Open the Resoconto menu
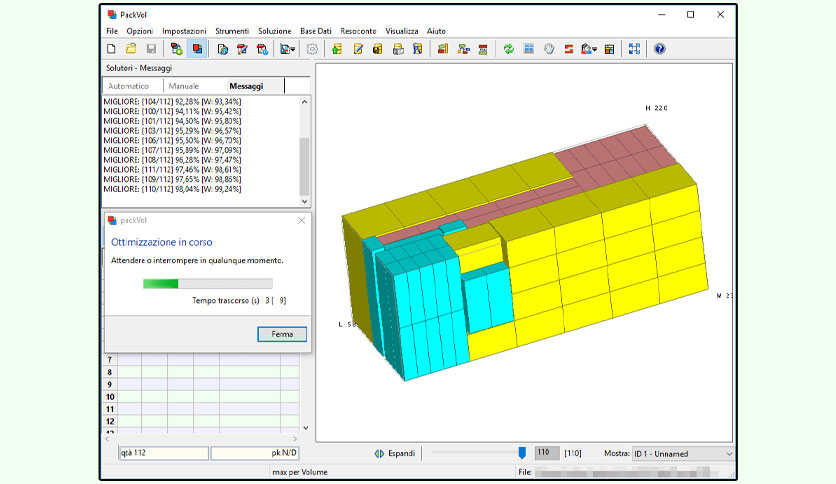The image size is (836, 484). [358, 31]
